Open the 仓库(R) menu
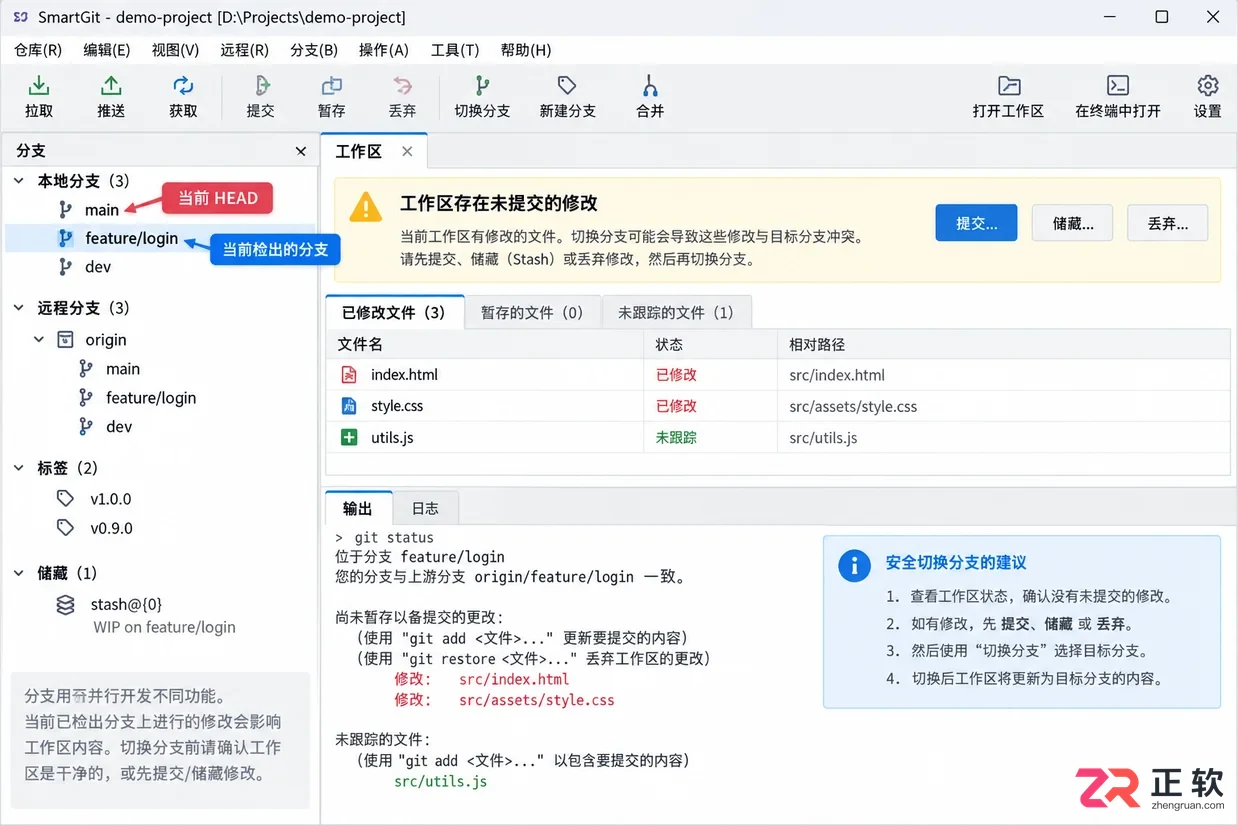The height and width of the screenshot is (825, 1238). coord(38,50)
